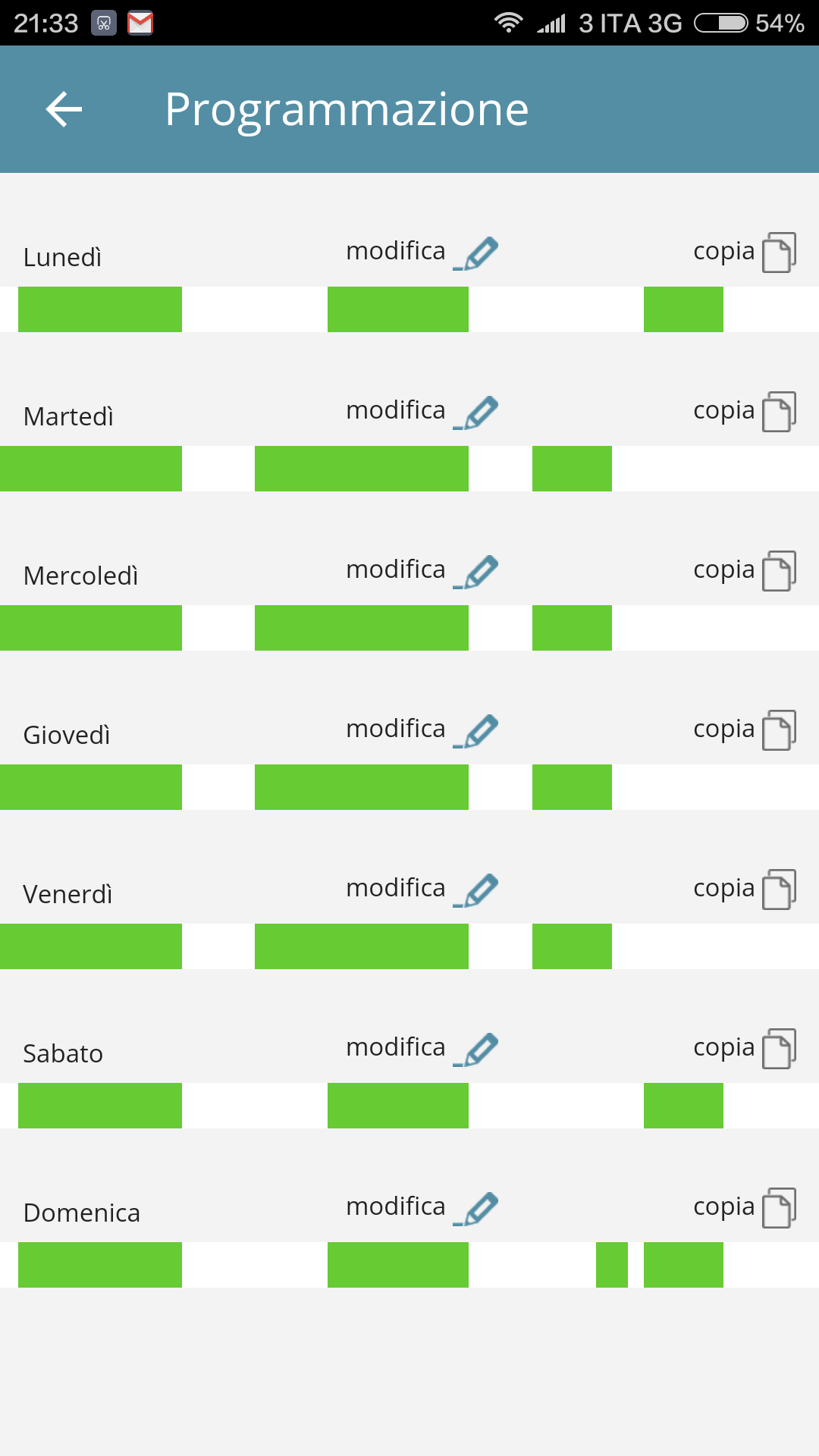This screenshot has width=819, height=1456.
Task: Select the first green time block on Lunedì
Action: (100, 309)
